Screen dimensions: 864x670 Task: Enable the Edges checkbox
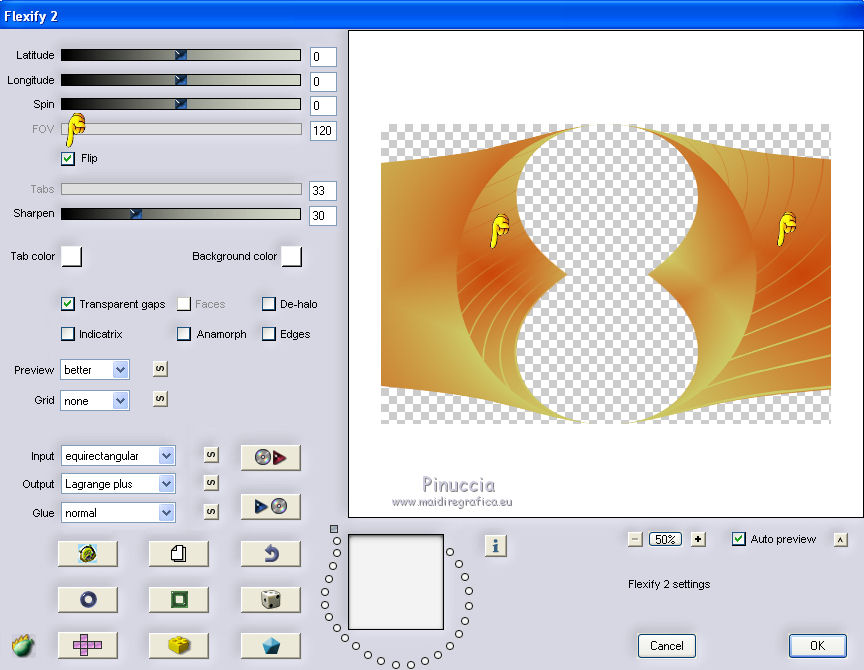click(x=269, y=334)
